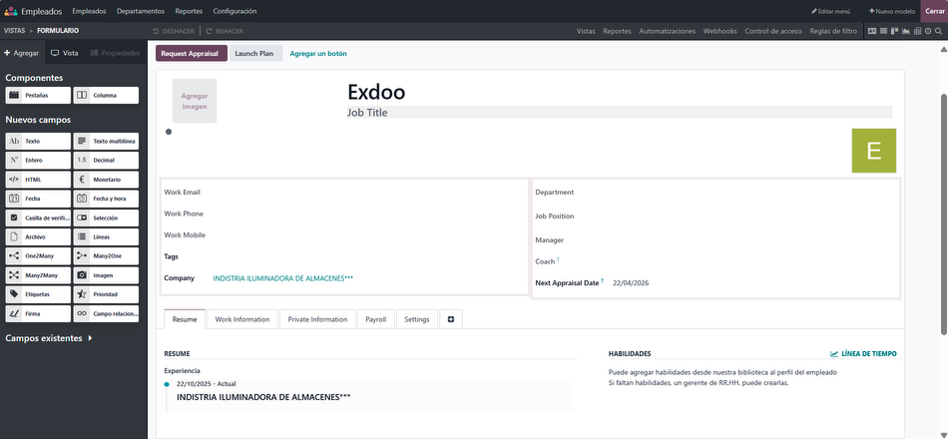The height and width of the screenshot is (439, 948).
Task: Pick the Archivo field component
Action: click(38, 237)
